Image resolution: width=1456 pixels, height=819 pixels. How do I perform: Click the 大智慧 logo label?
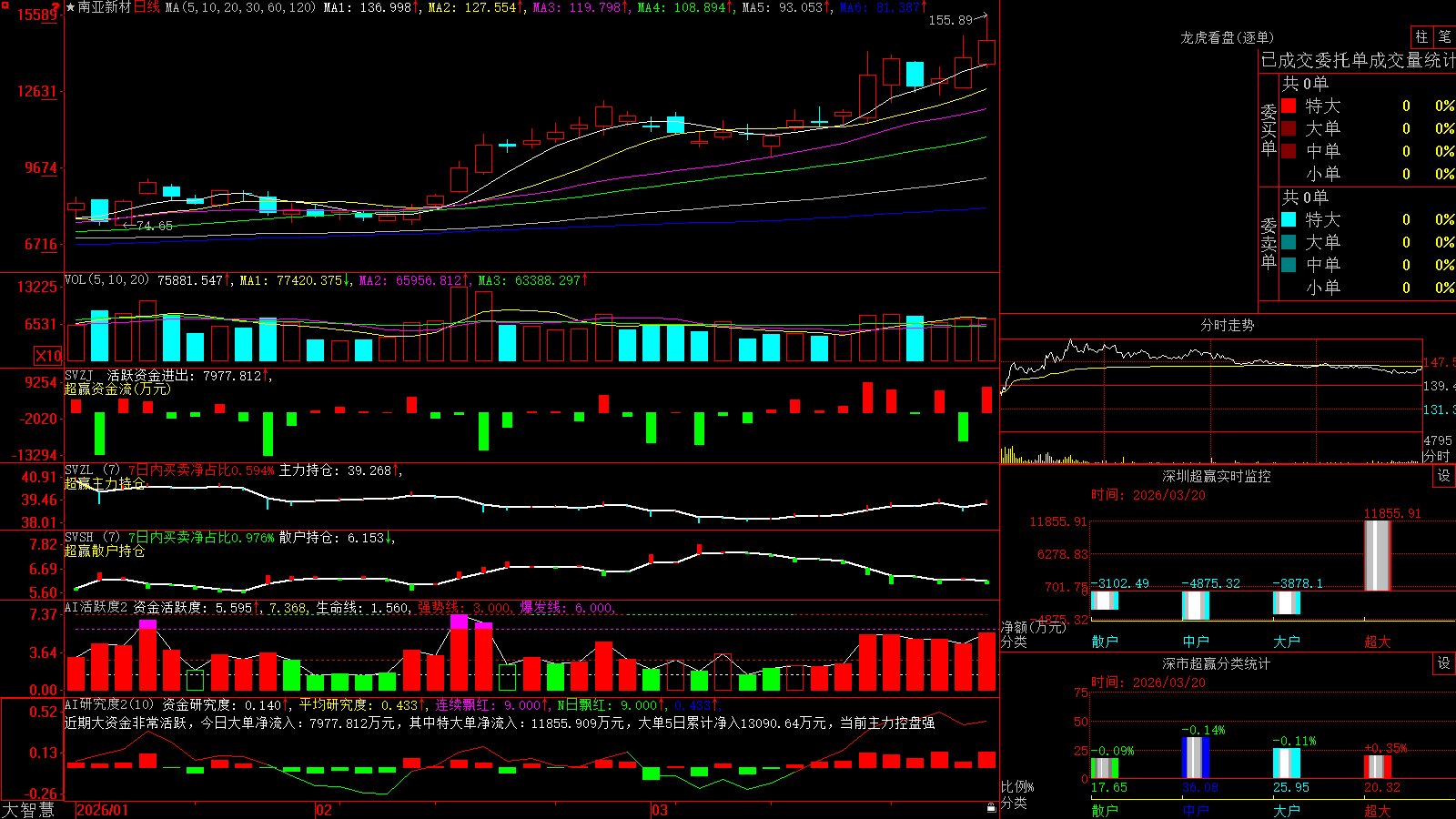pyautogui.click(x=28, y=809)
